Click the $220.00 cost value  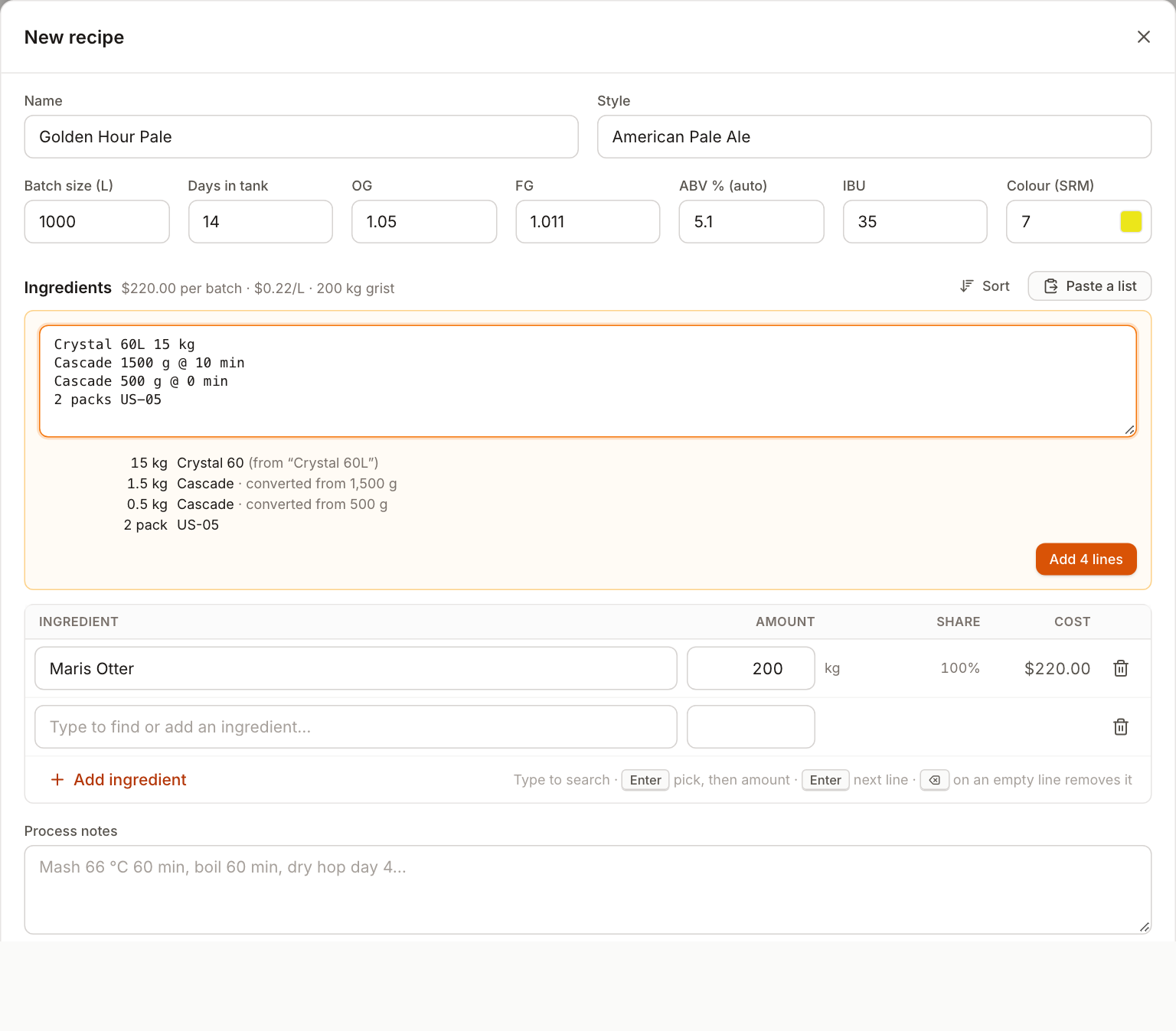tap(1057, 668)
